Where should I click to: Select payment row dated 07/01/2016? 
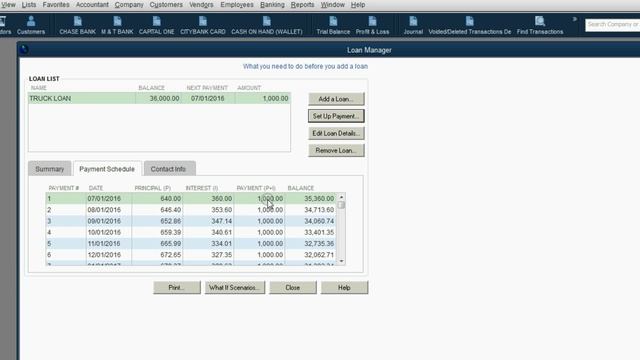point(191,198)
